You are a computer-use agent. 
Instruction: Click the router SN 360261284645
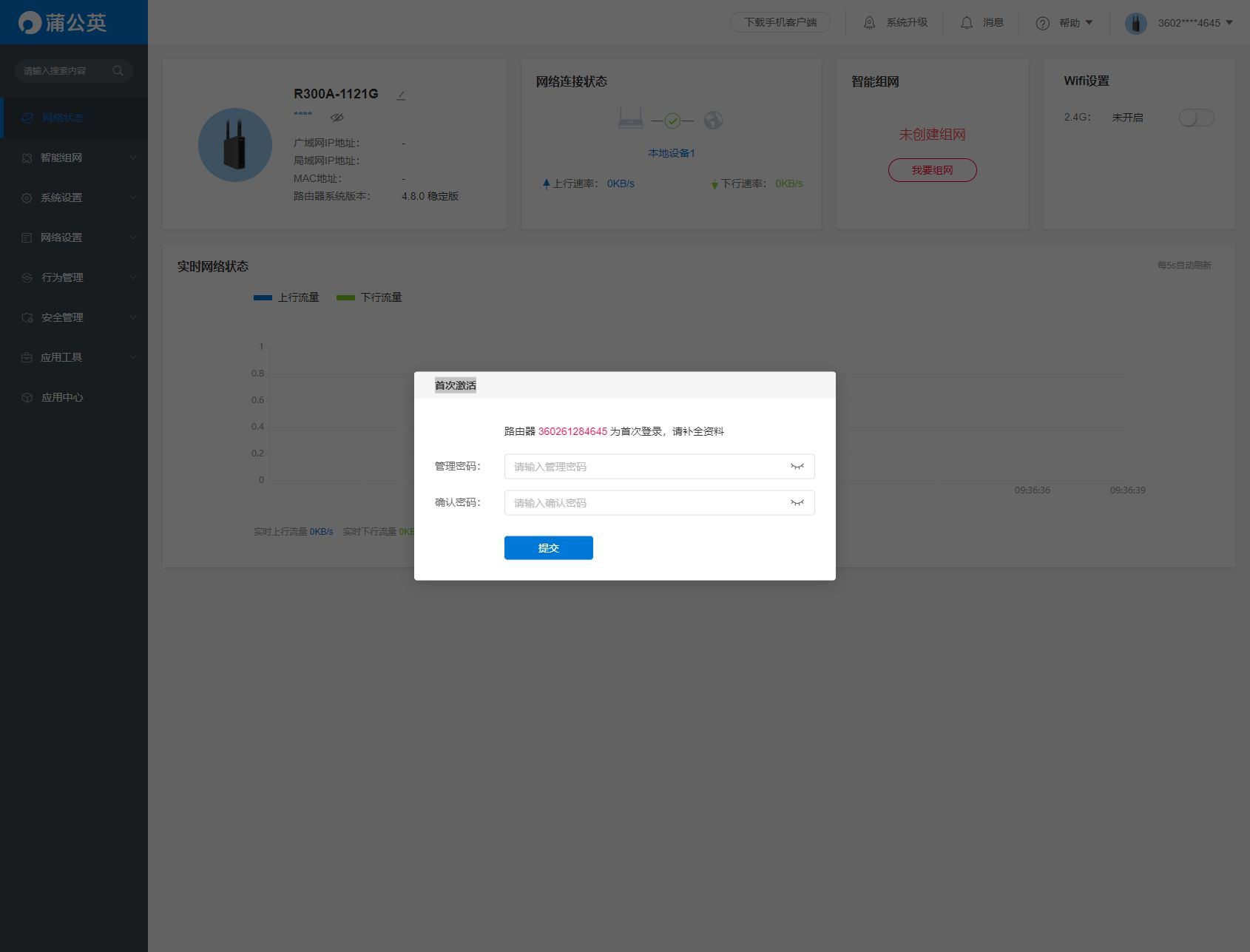point(572,431)
